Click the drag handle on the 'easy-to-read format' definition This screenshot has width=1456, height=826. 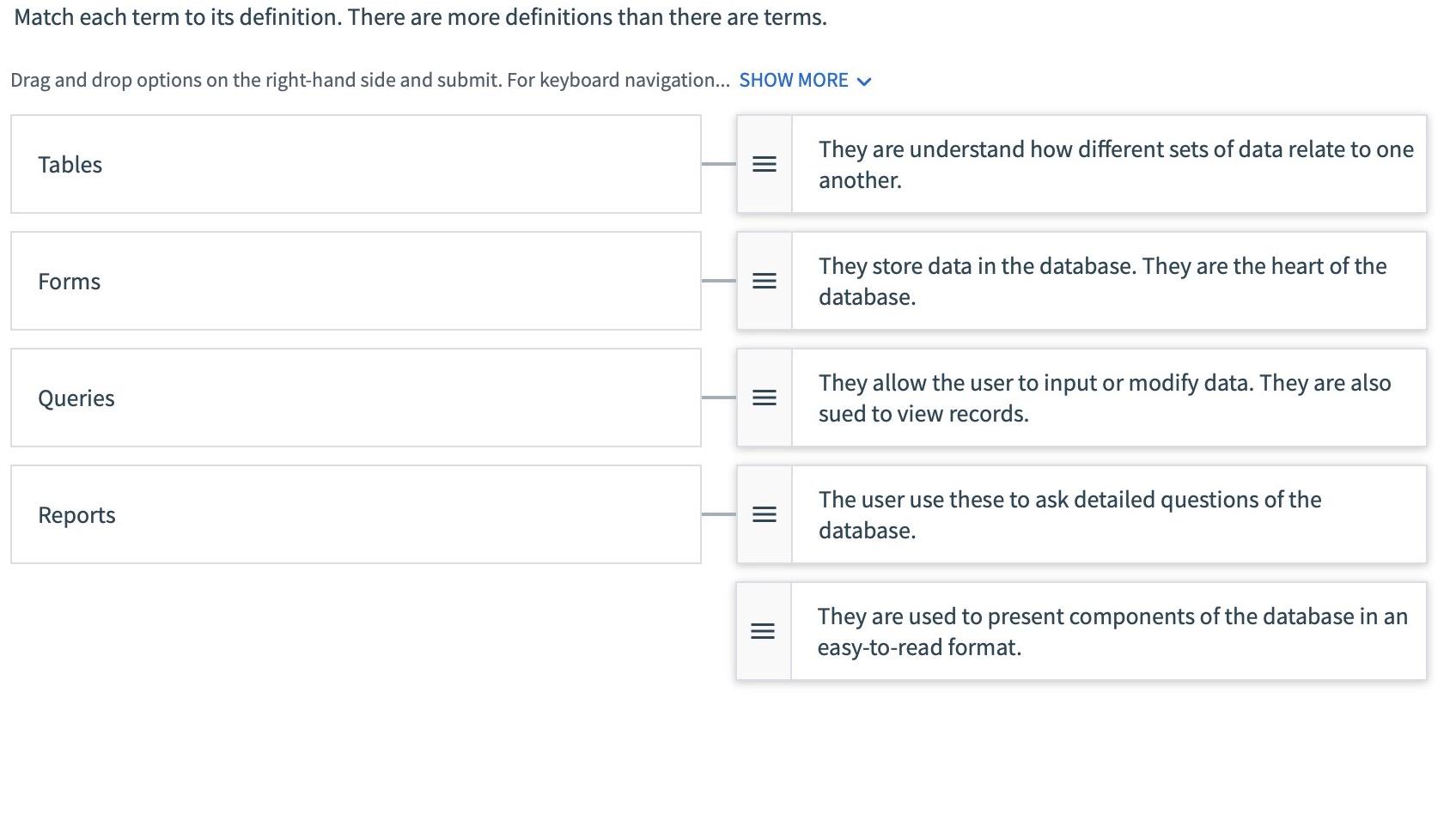pyautogui.click(x=764, y=630)
